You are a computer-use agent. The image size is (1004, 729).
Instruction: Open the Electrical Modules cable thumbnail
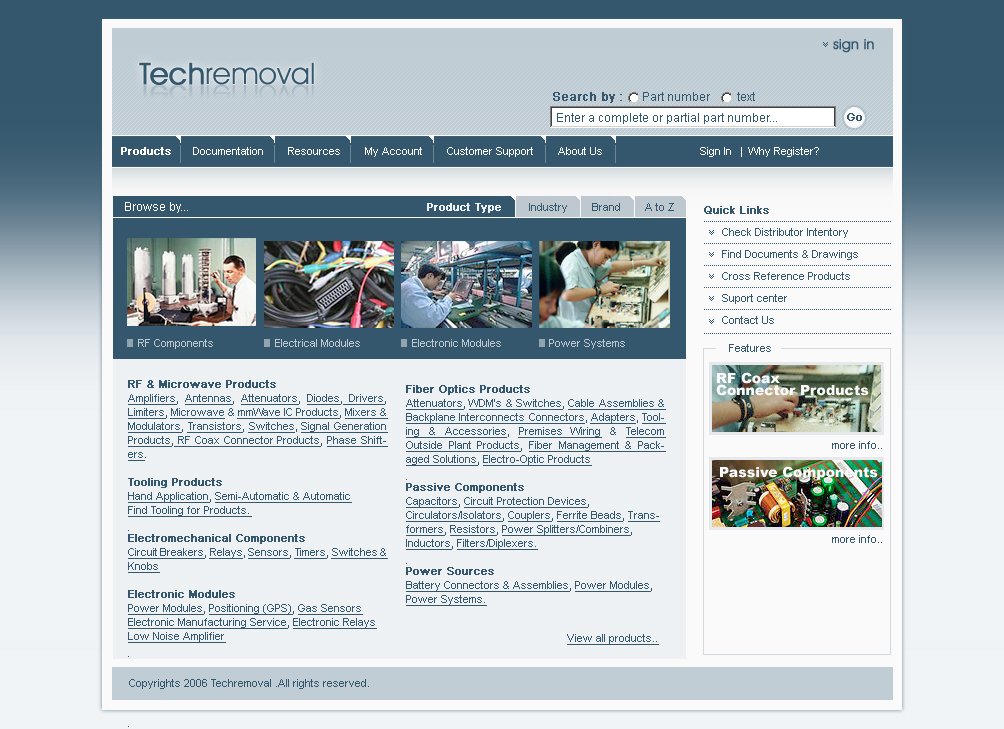pos(329,284)
